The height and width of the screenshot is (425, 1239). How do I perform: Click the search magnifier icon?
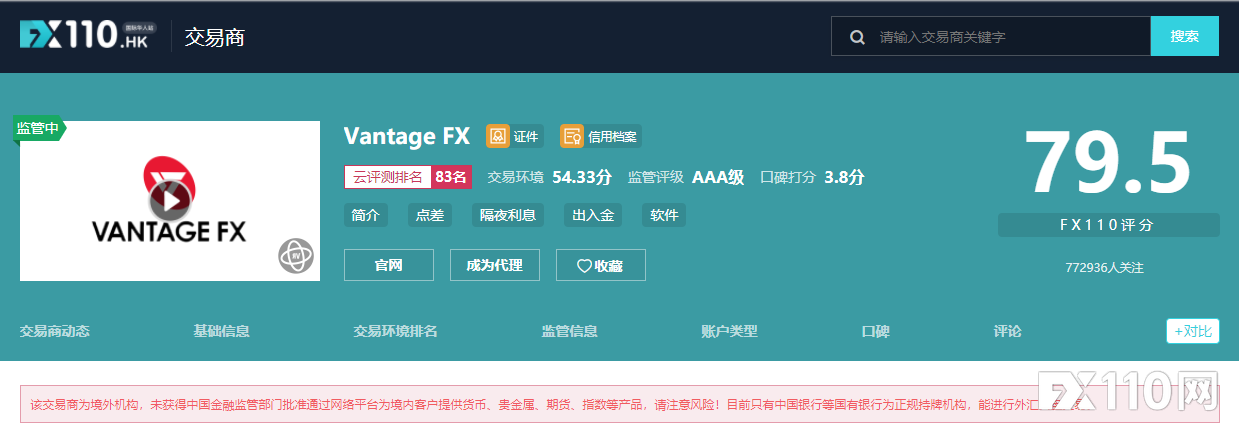click(x=857, y=37)
